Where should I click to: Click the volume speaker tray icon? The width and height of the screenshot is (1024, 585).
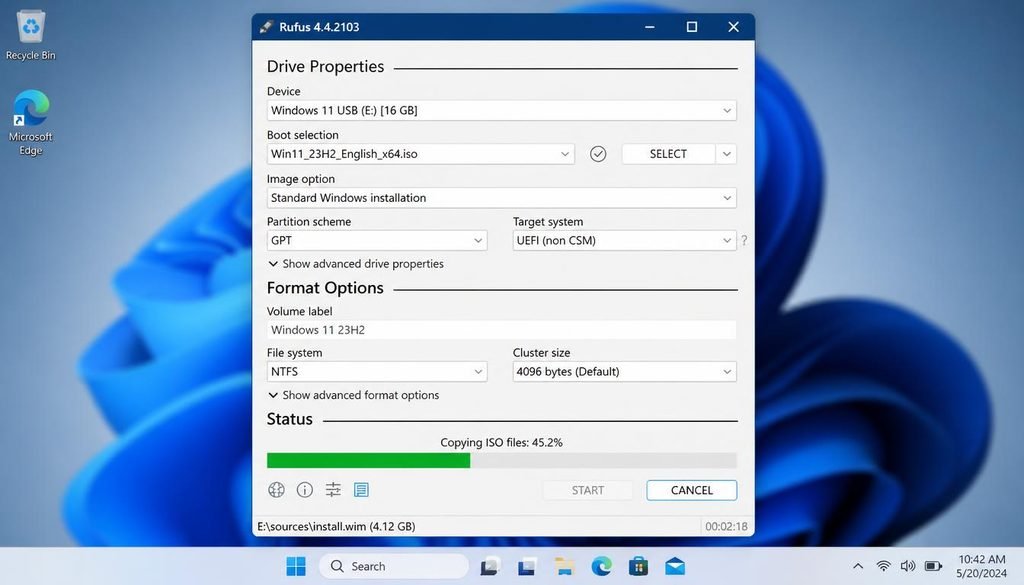pos(908,566)
